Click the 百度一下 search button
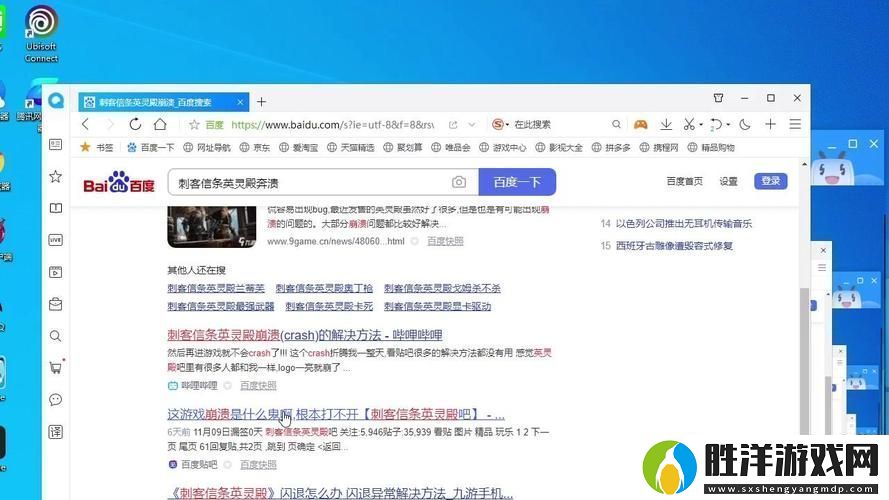 click(x=517, y=182)
